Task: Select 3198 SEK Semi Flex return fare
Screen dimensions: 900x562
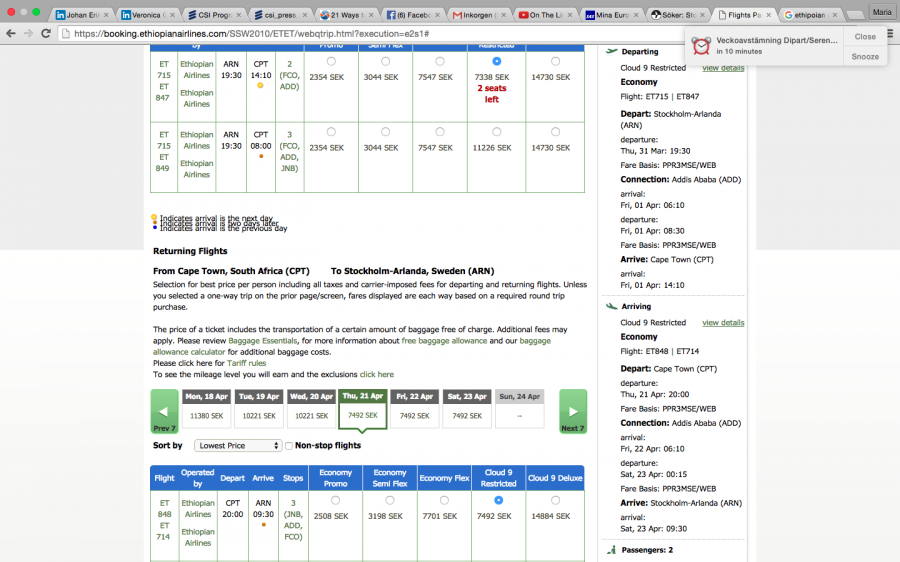Action: click(x=390, y=501)
